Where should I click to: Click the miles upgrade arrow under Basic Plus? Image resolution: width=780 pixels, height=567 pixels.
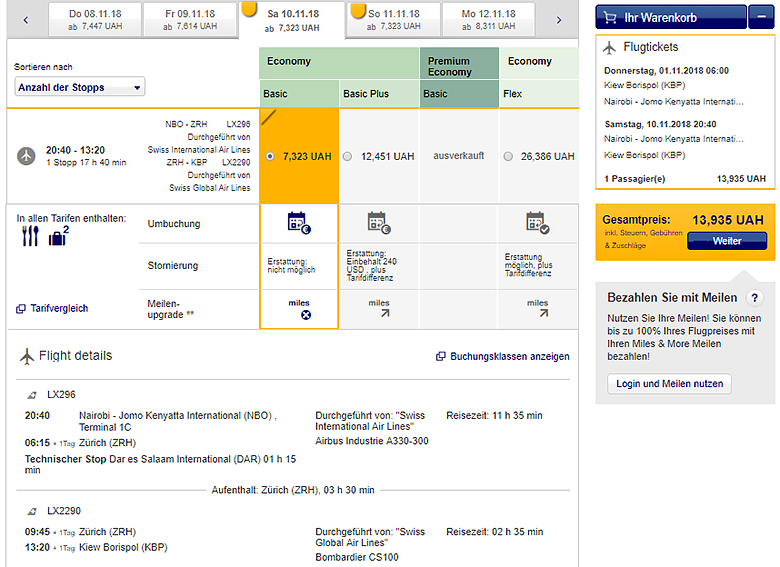coord(378,313)
